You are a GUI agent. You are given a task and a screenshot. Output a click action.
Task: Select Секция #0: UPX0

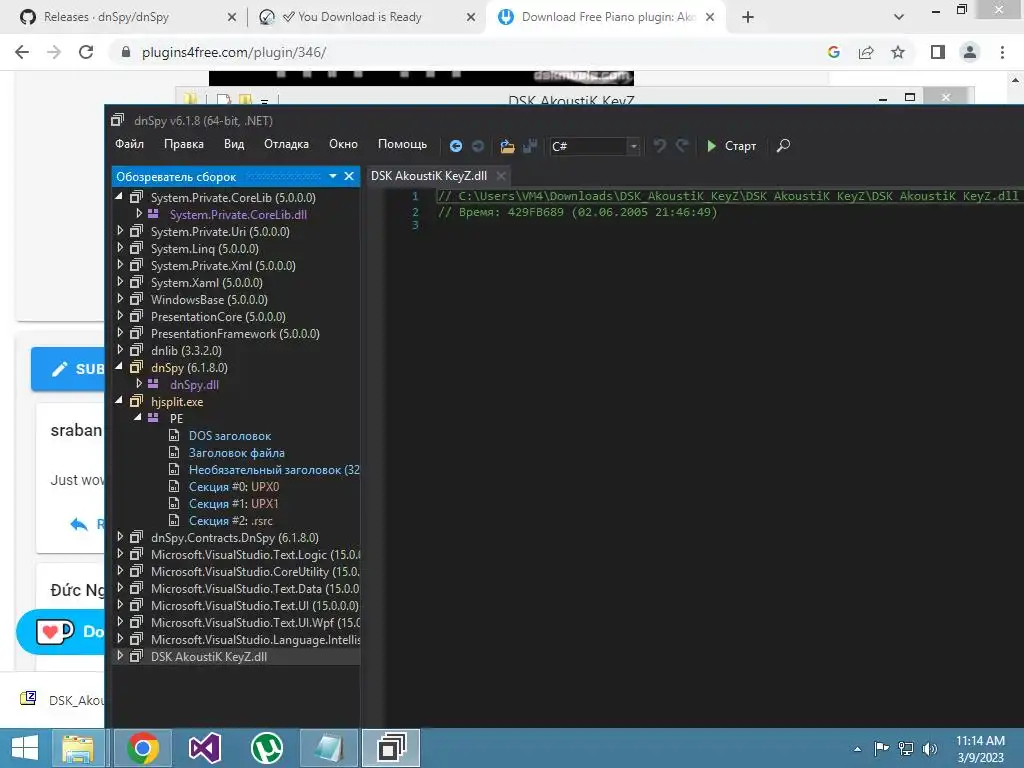[x=234, y=487]
